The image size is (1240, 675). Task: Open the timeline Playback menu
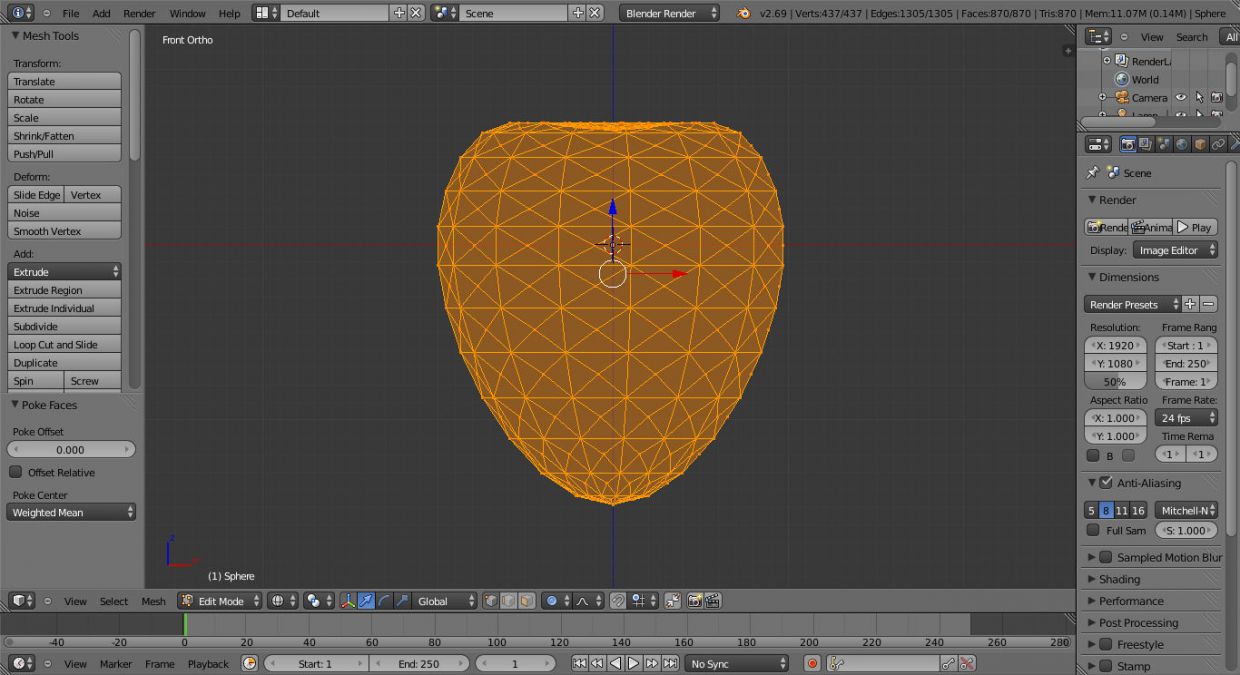[208, 664]
